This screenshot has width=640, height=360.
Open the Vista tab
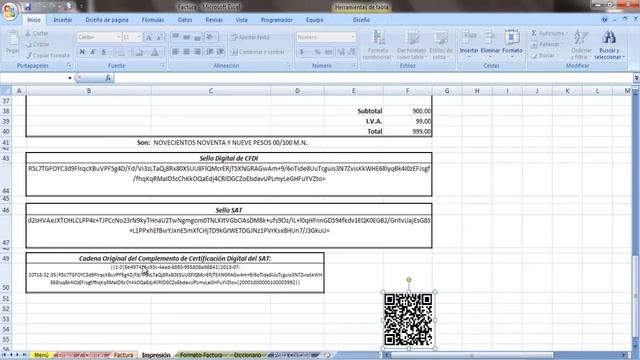coord(242,20)
